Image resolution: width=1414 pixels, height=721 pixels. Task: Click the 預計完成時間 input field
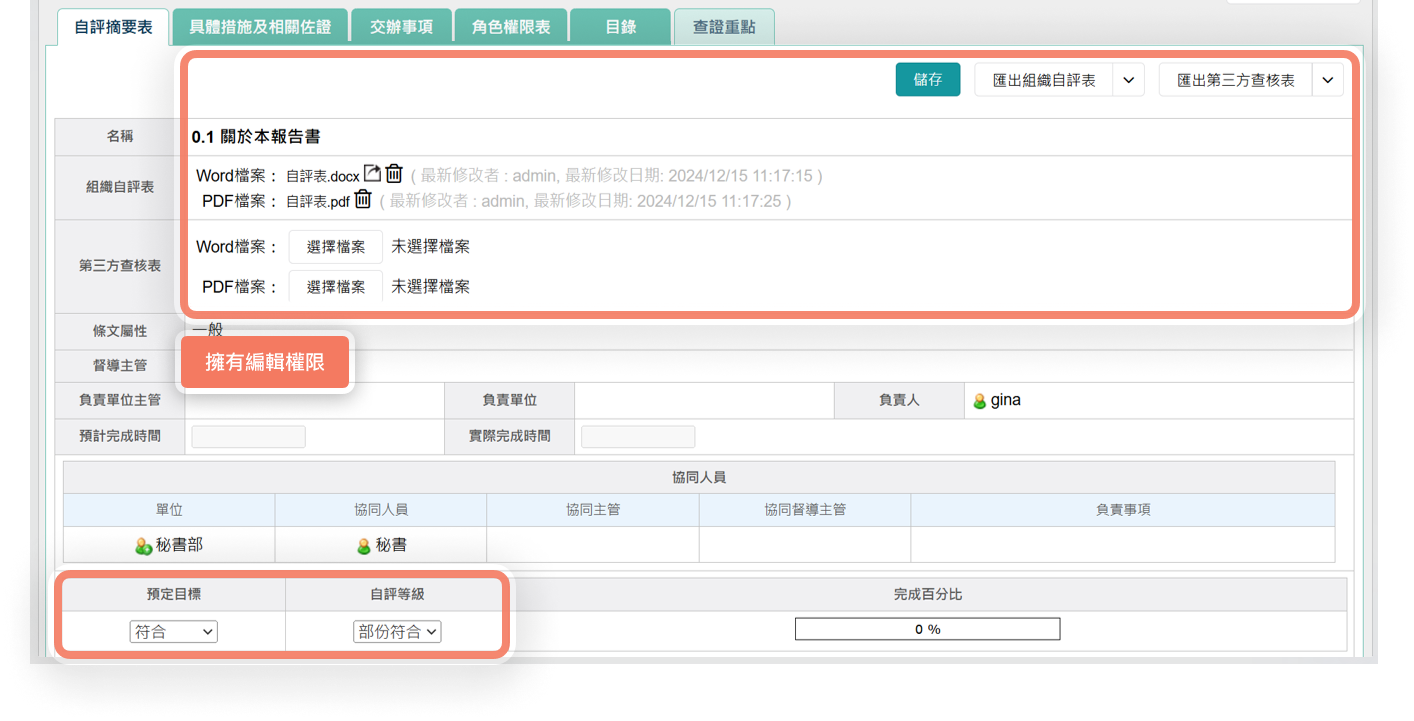point(248,436)
